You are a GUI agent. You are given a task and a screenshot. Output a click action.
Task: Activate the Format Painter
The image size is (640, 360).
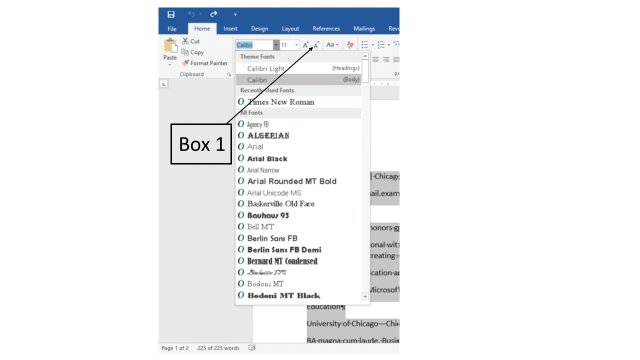click(x=204, y=63)
